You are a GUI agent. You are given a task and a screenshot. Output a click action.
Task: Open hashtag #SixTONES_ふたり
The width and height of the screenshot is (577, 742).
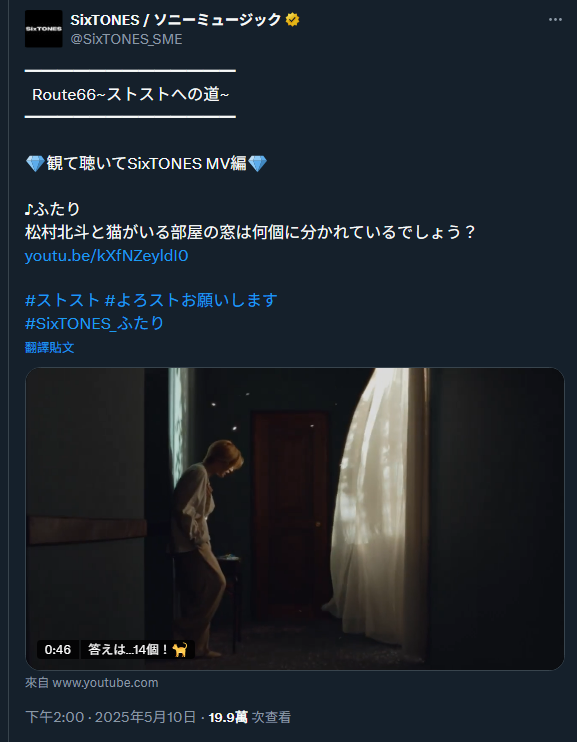94,323
